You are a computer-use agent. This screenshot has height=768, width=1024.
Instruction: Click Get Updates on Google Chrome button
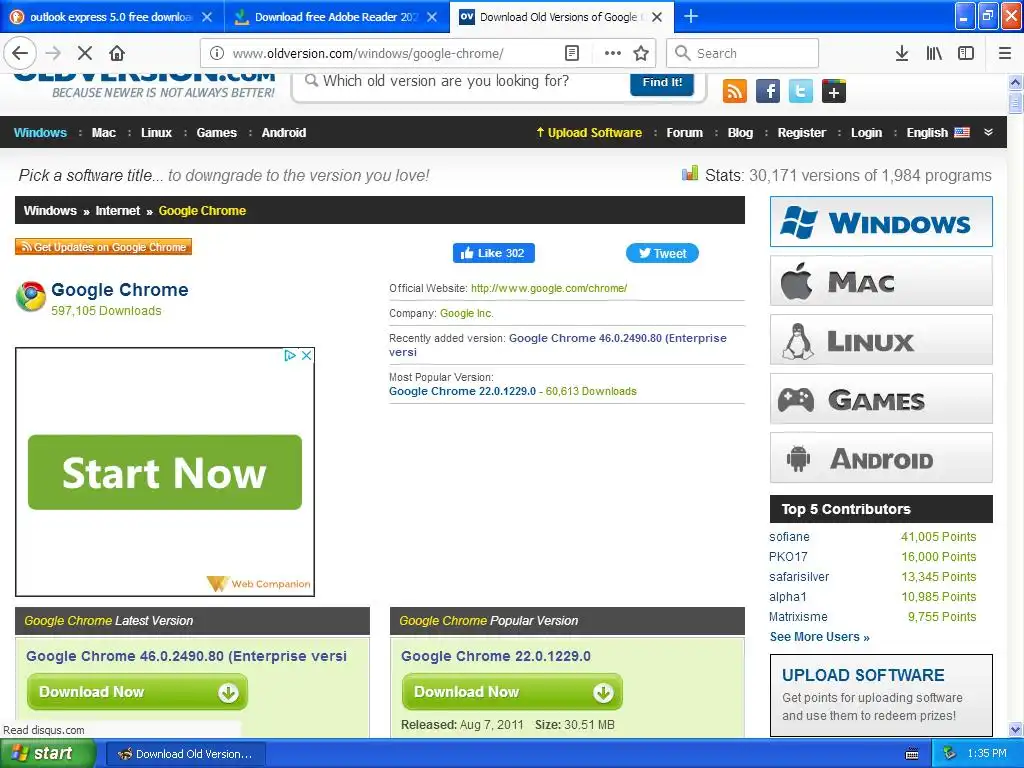coord(103,247)
